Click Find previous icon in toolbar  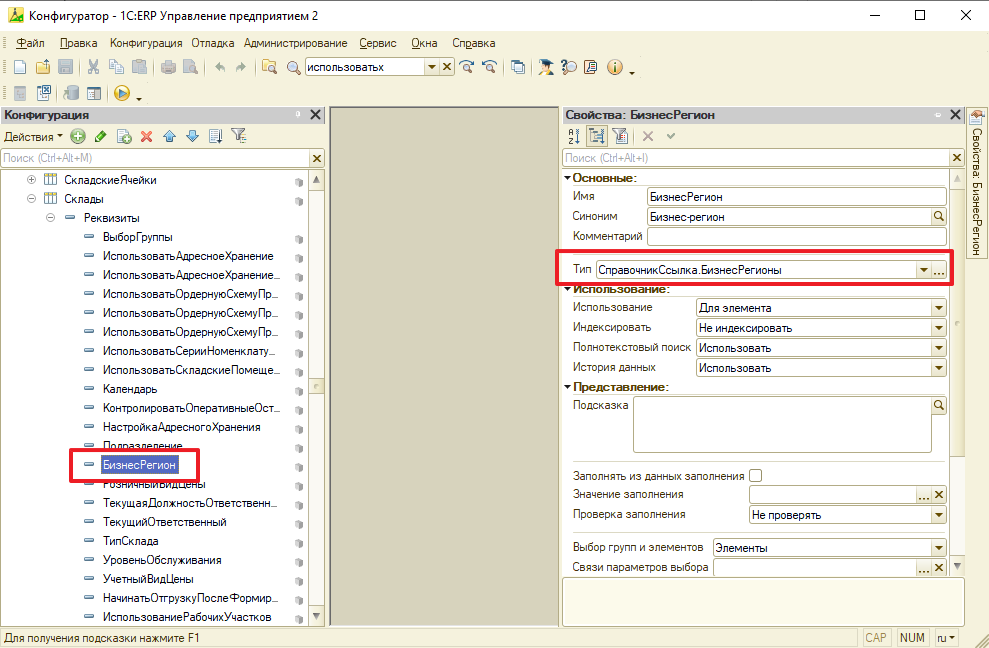click(x=489, y=67)
